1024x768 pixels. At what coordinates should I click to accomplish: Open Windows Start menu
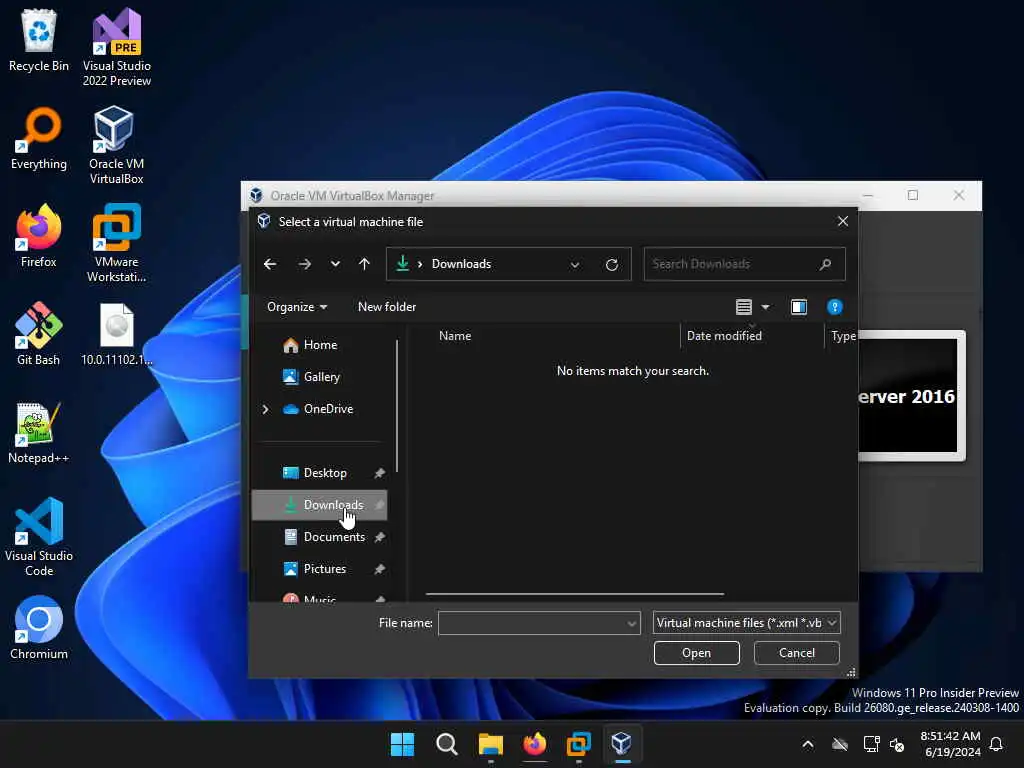[402, 744]
